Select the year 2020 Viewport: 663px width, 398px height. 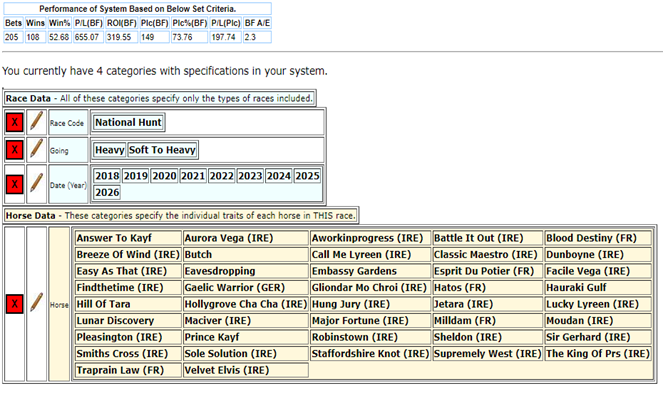tap(164, 176)
